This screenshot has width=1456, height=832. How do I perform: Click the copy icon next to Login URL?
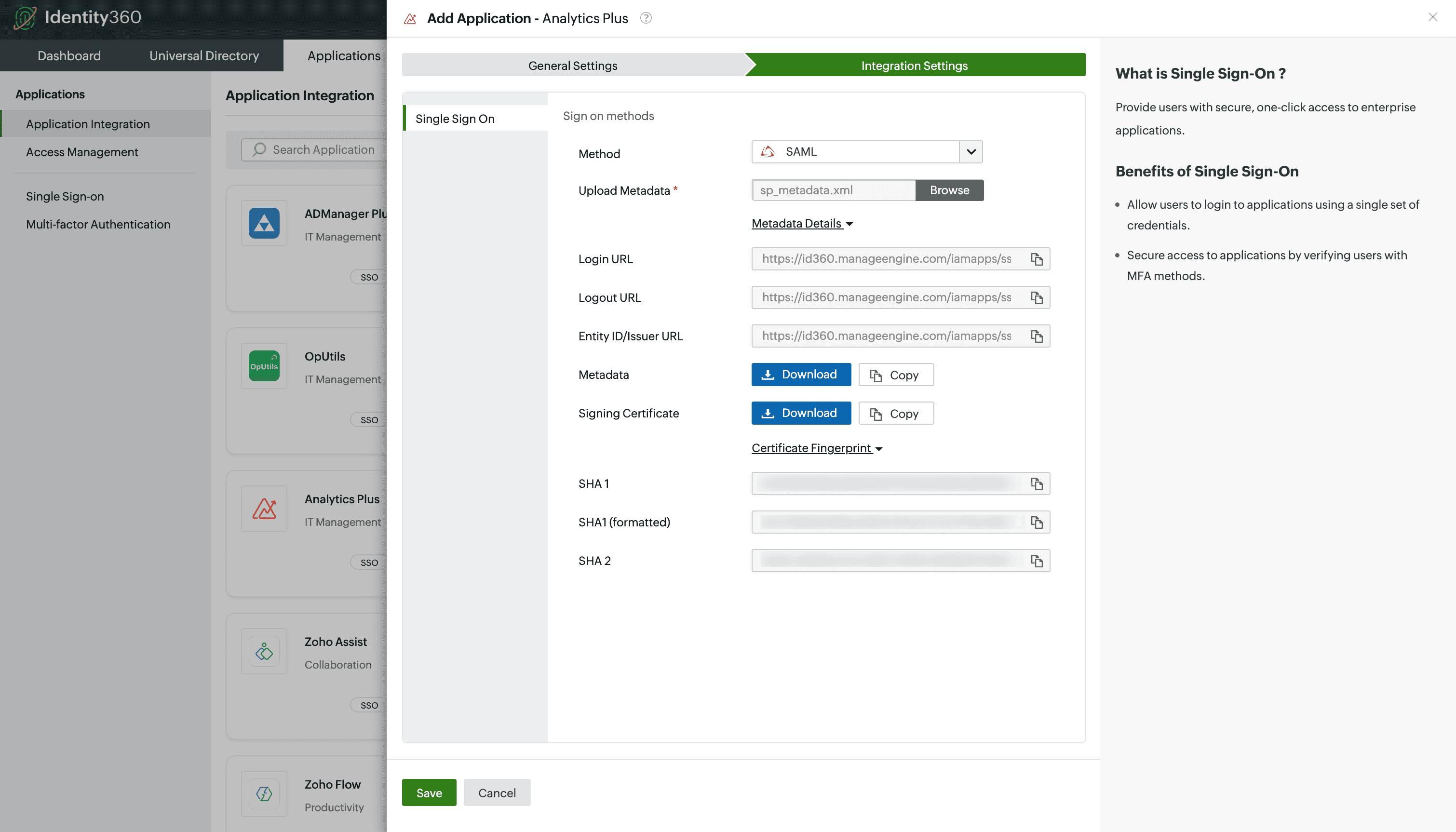(x=1036, y=259)
